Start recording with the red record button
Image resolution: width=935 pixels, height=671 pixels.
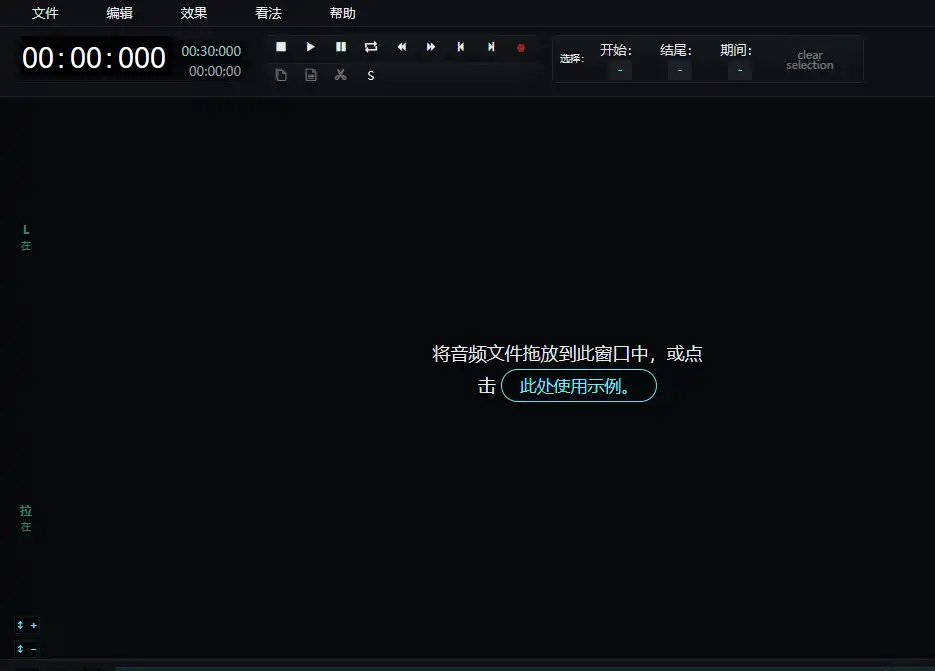521,48
